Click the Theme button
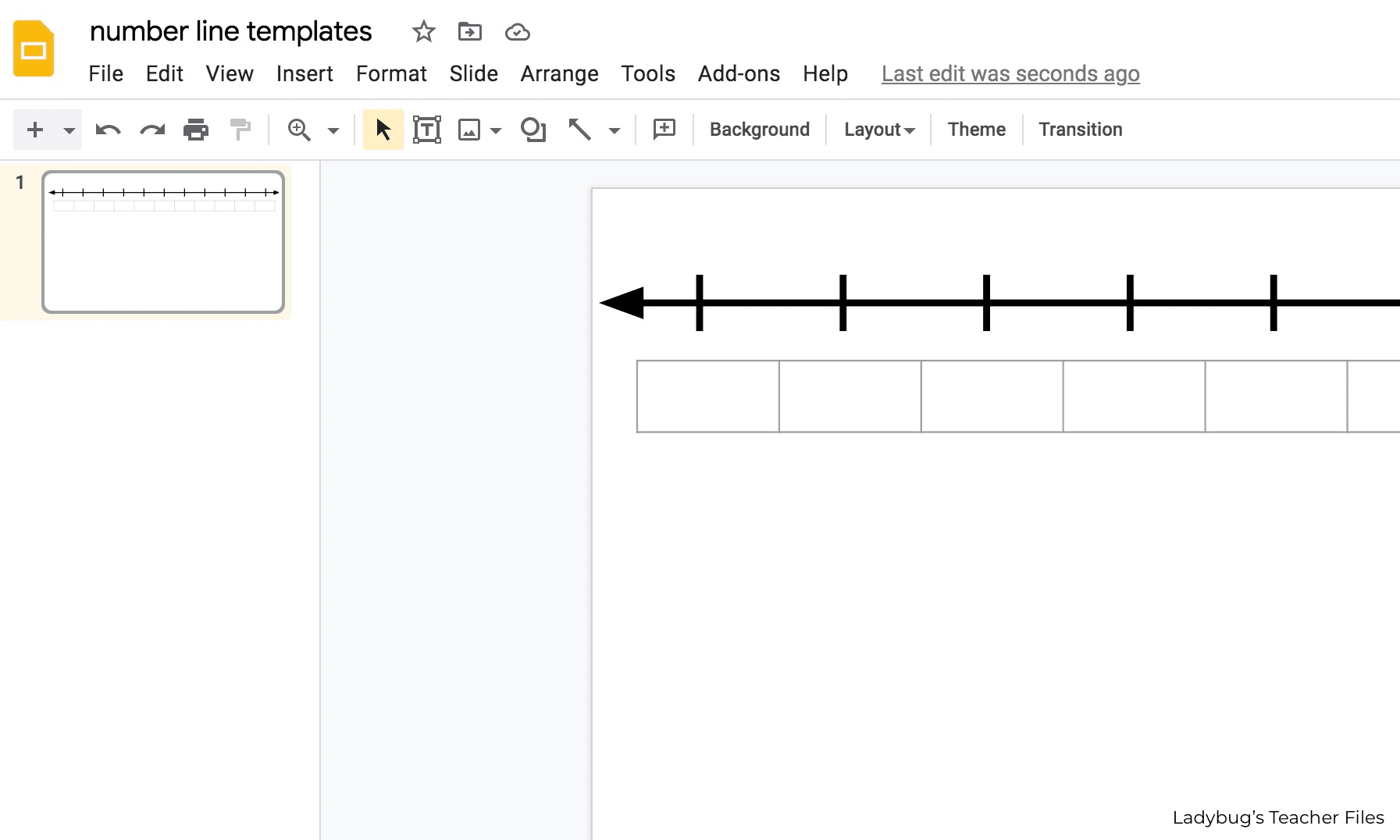This screenshot has width=1400, height=840. (977, 130)
